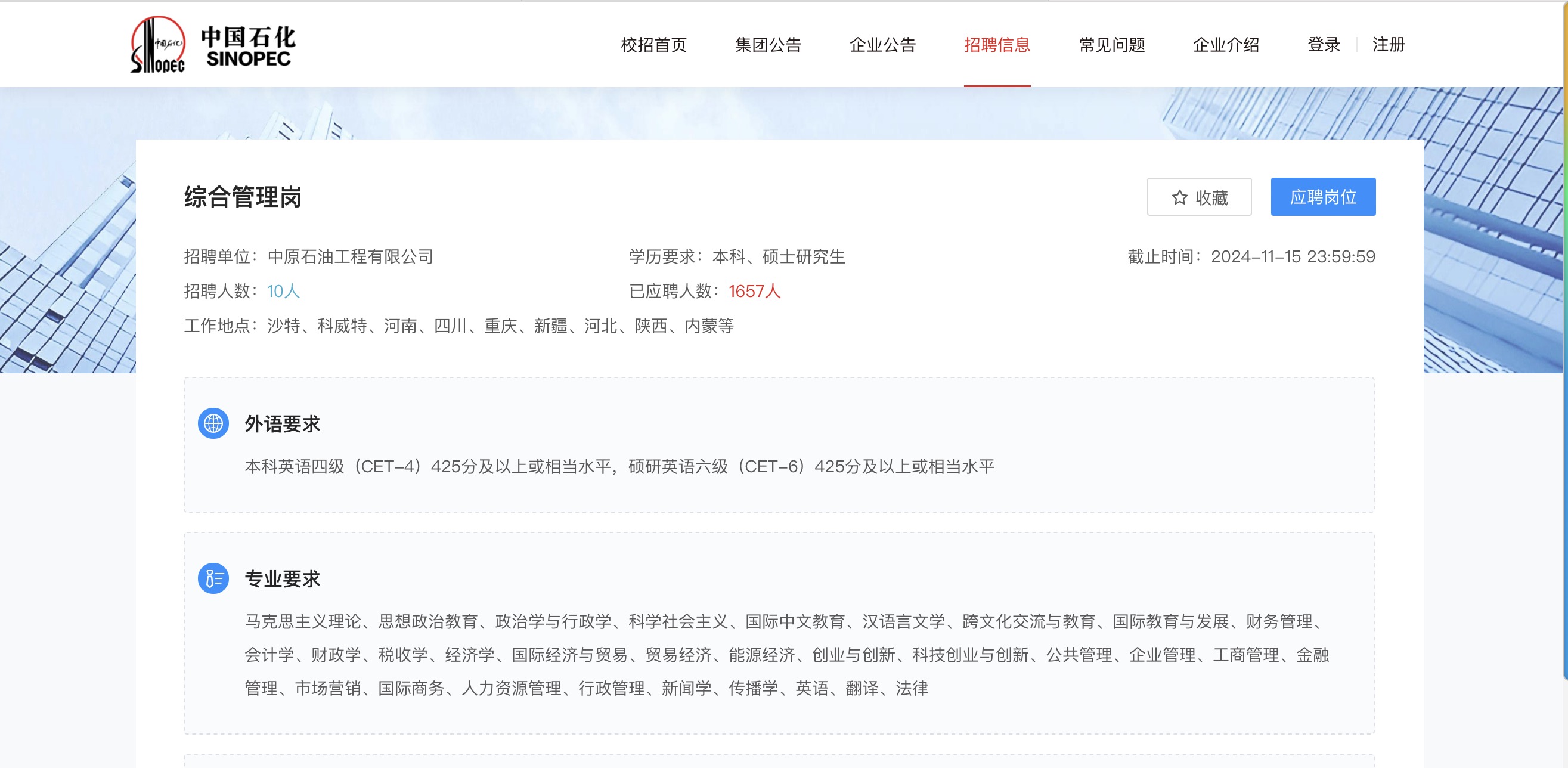Click the company name 中原石油工程有限公司
The width and height of the screenshot is (1568, 768).
tap(350, 257)
